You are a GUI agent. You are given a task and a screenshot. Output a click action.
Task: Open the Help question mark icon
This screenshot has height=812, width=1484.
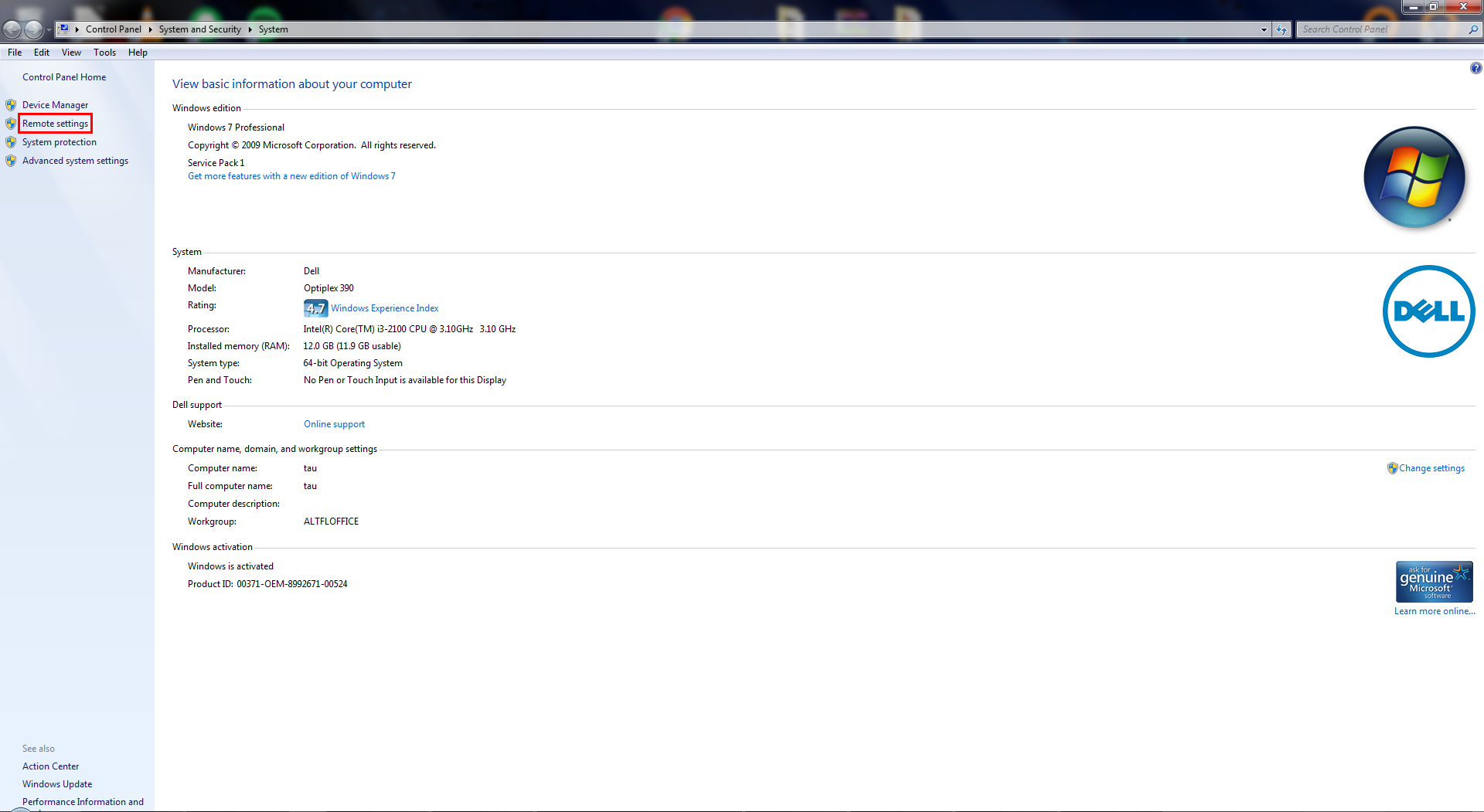(1475, 68)
